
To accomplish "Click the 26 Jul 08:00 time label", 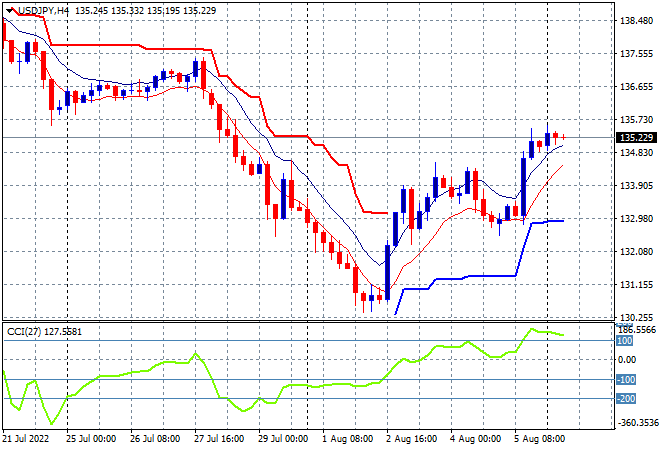I will coord(155,439).
